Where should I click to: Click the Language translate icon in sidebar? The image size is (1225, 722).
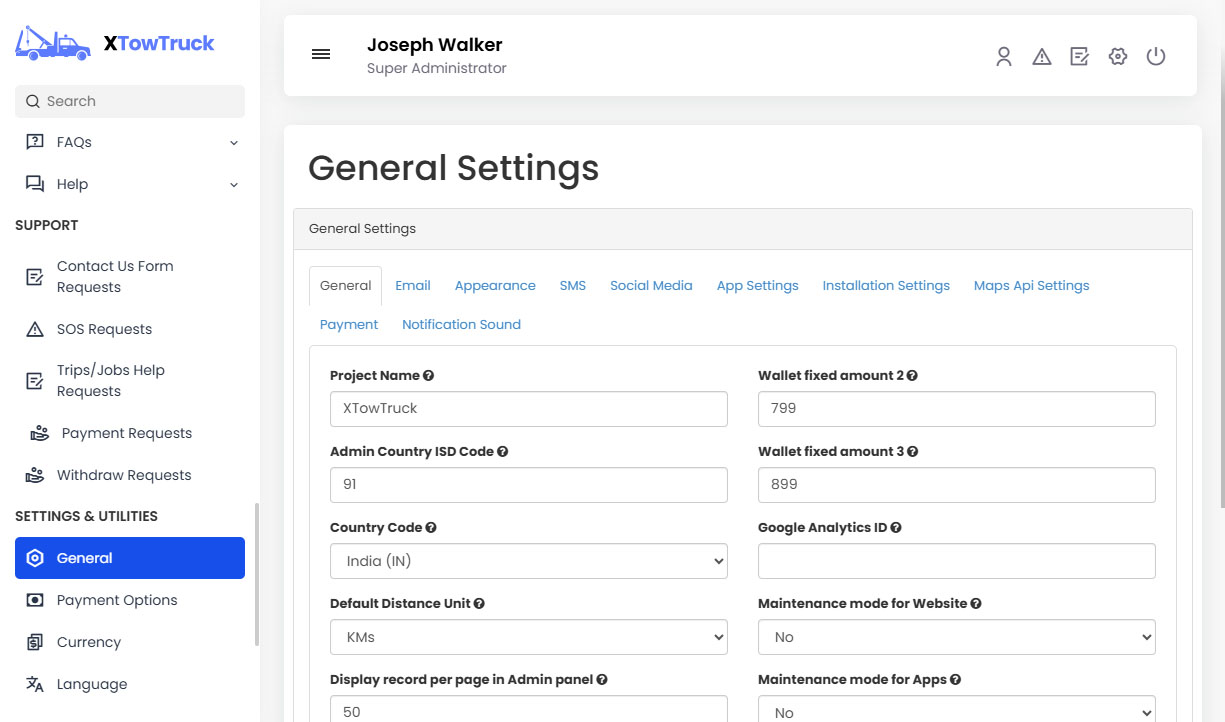[35, 684]
